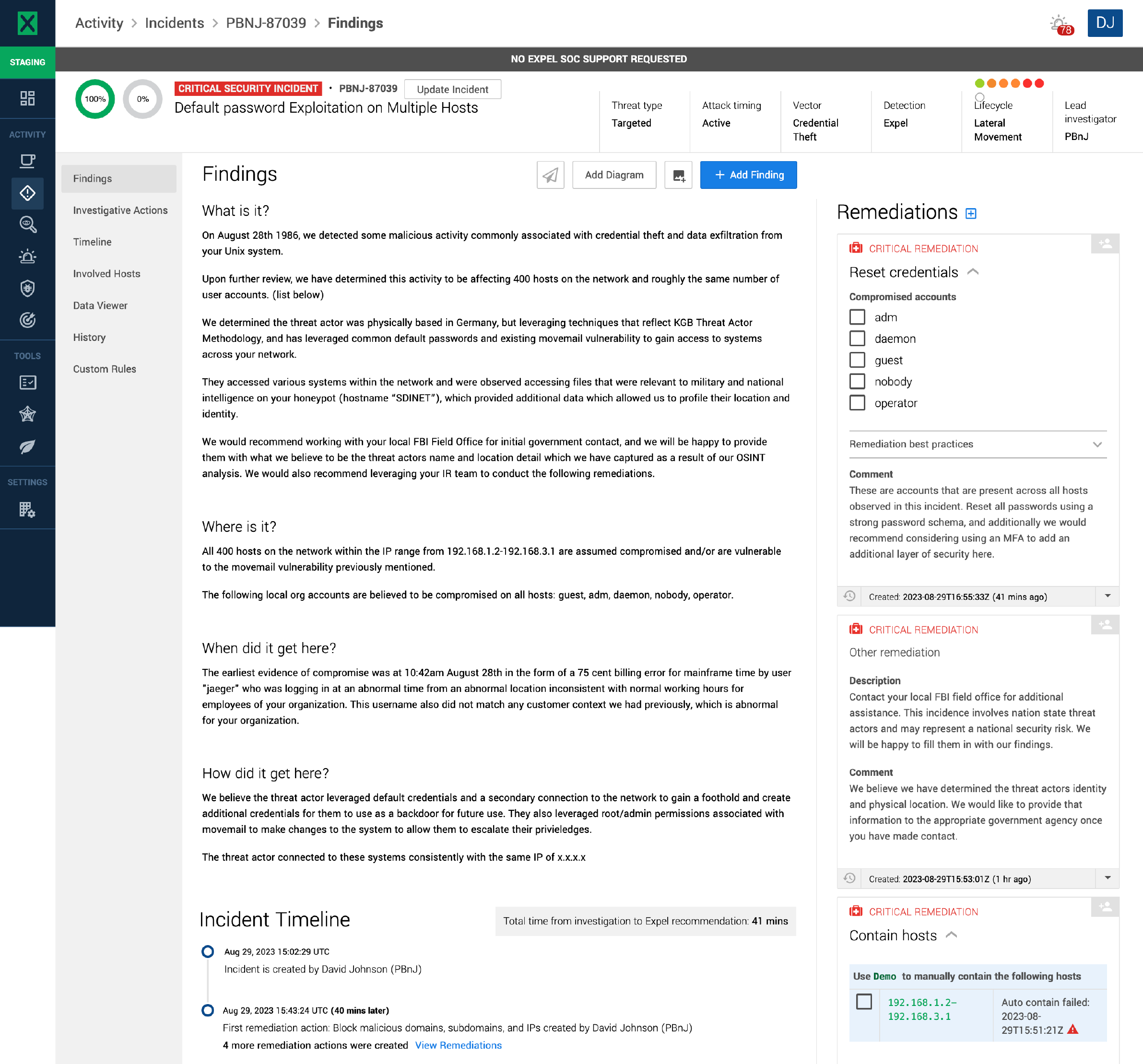Check the 192.168.1.2-192.168.3.1 host checkbox
This screenshot has width=1143, height=1064.
[864, 1001]
